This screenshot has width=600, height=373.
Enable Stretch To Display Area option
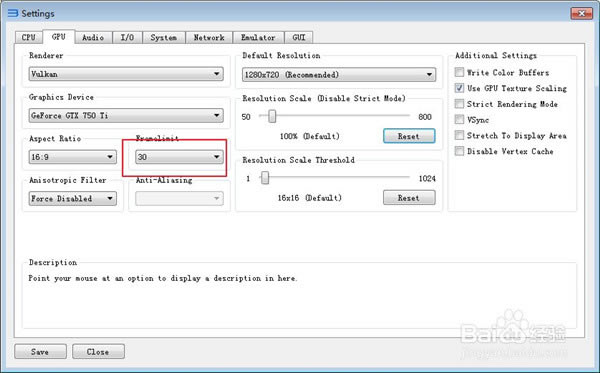(x=459, y=135)
